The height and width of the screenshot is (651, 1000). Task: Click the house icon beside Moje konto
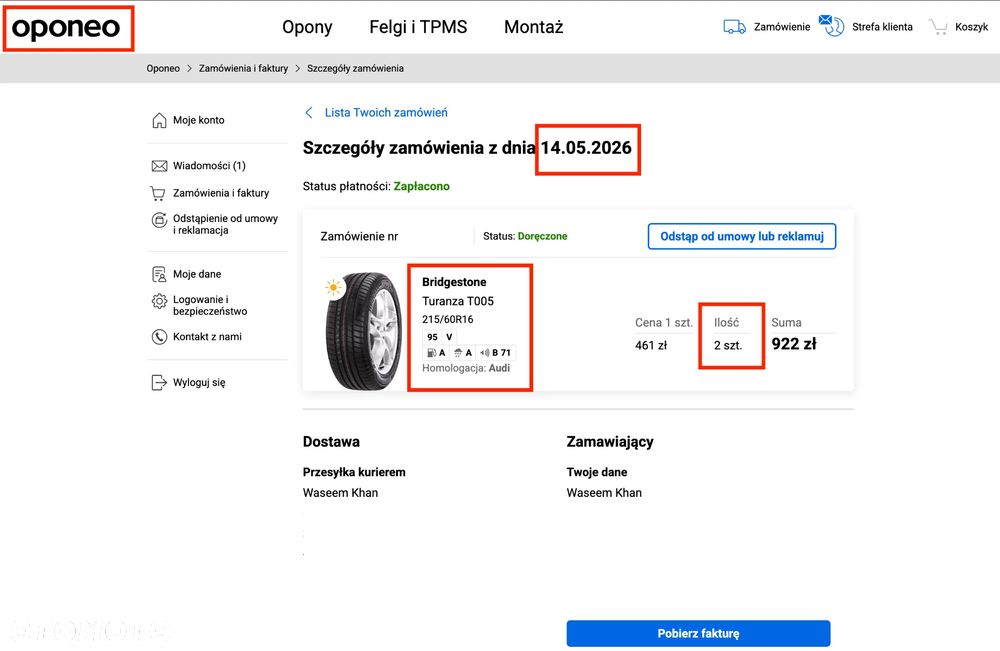tap(159, 120)
